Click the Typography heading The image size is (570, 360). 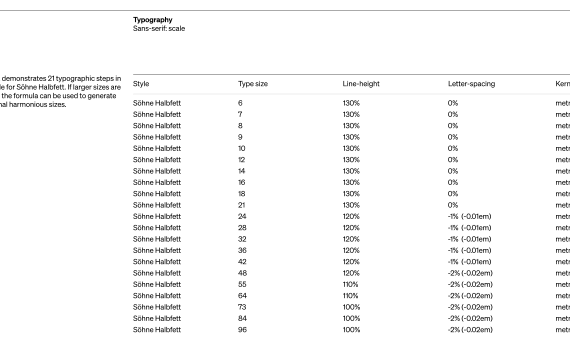coord(153,20)
